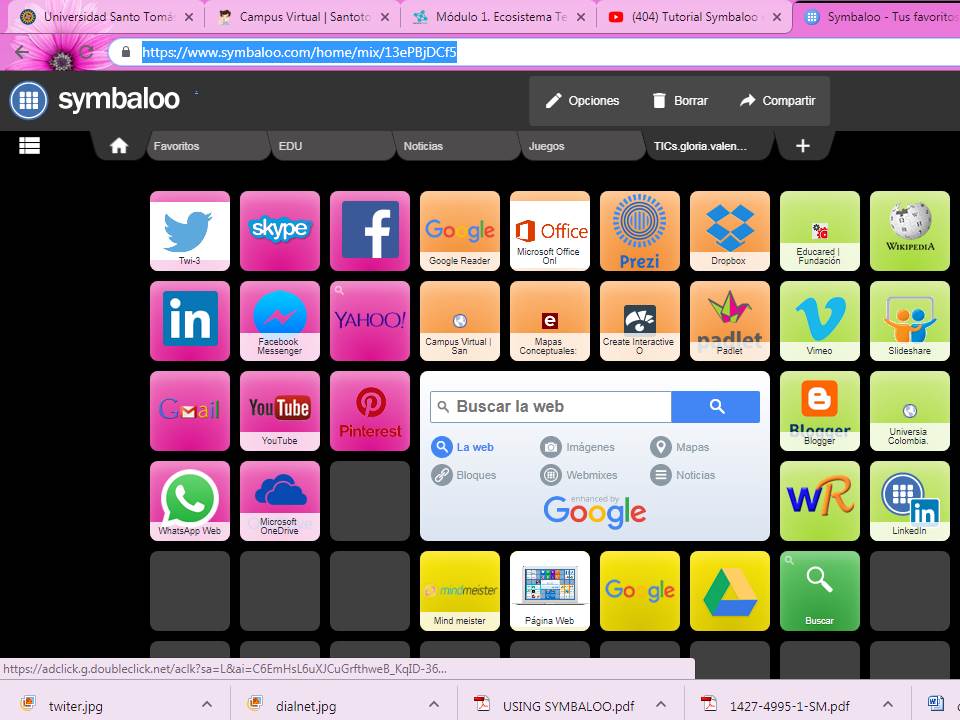
Task: Go to the Symbaloo home tab
Action: (119, 146)
